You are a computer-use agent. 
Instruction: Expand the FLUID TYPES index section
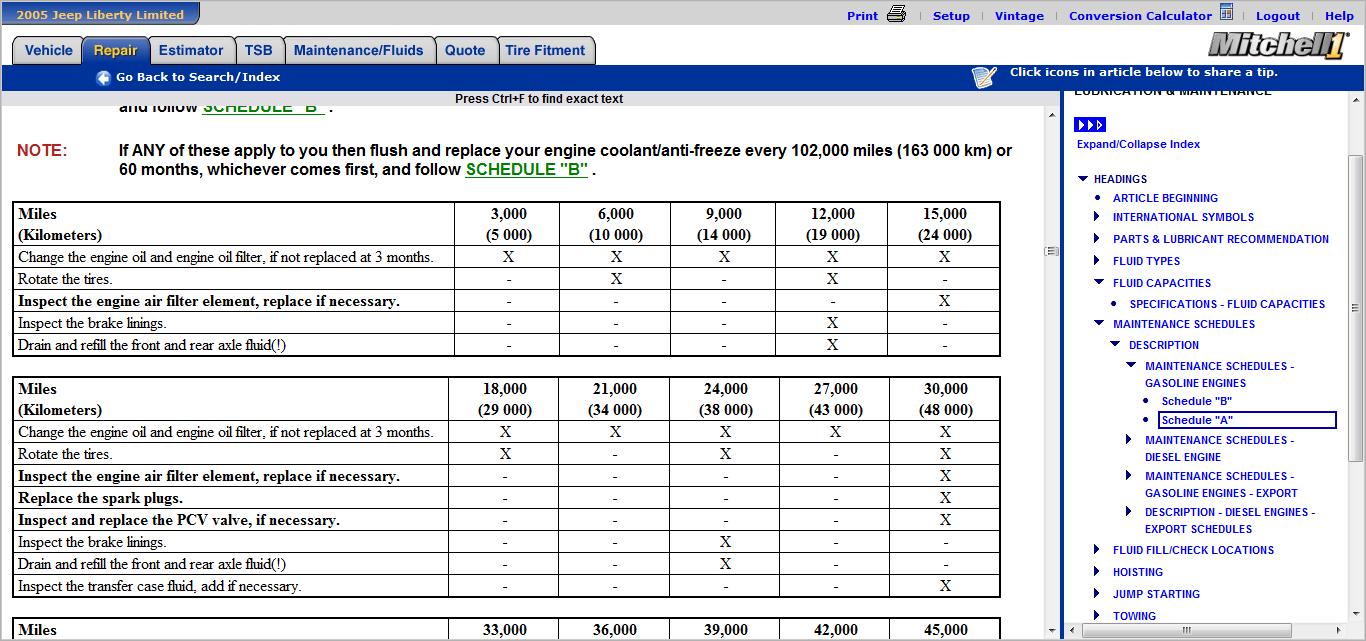pos(1098,261)
